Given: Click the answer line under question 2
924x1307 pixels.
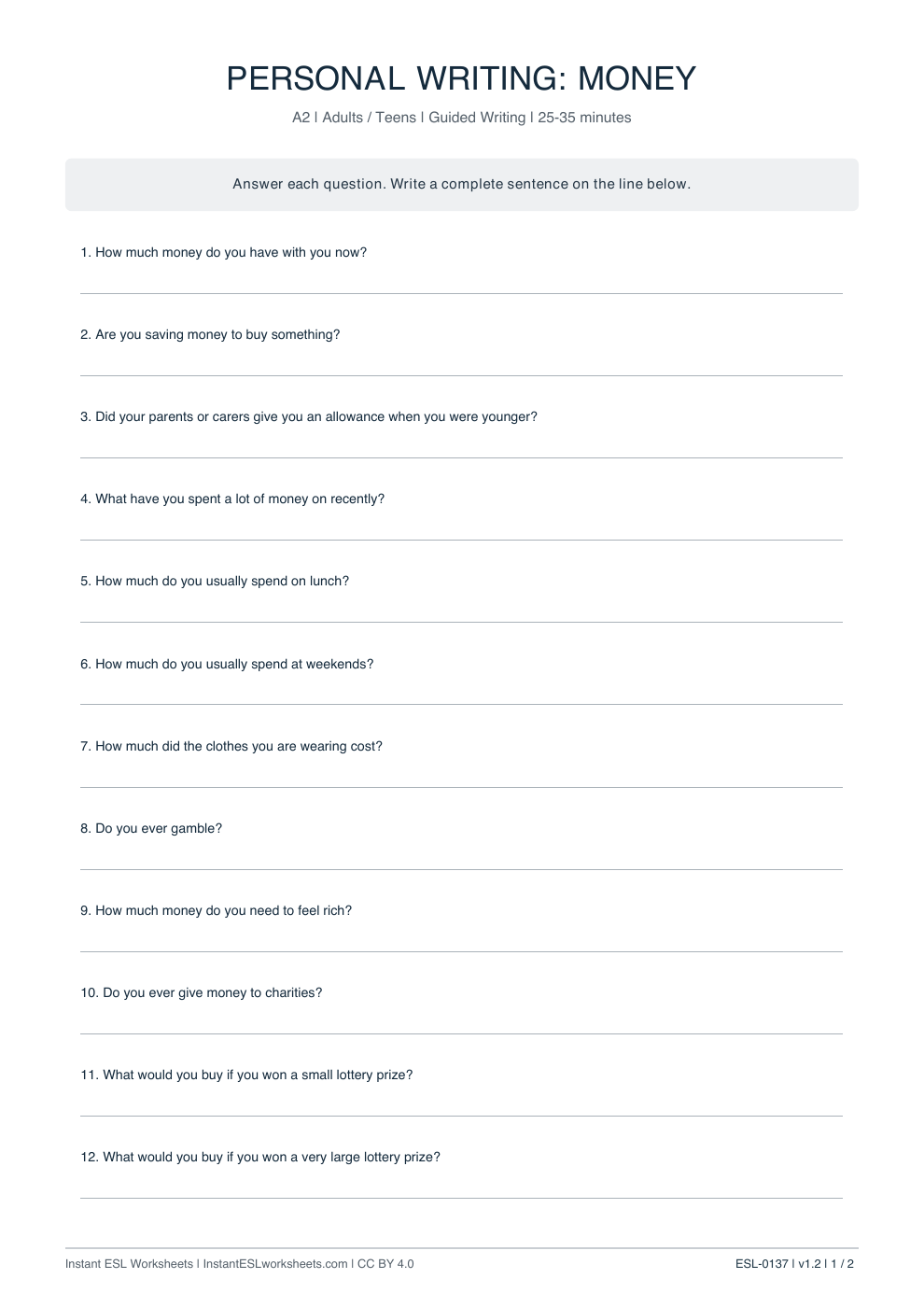Looking at the screenshot, I should coord(461,364).
